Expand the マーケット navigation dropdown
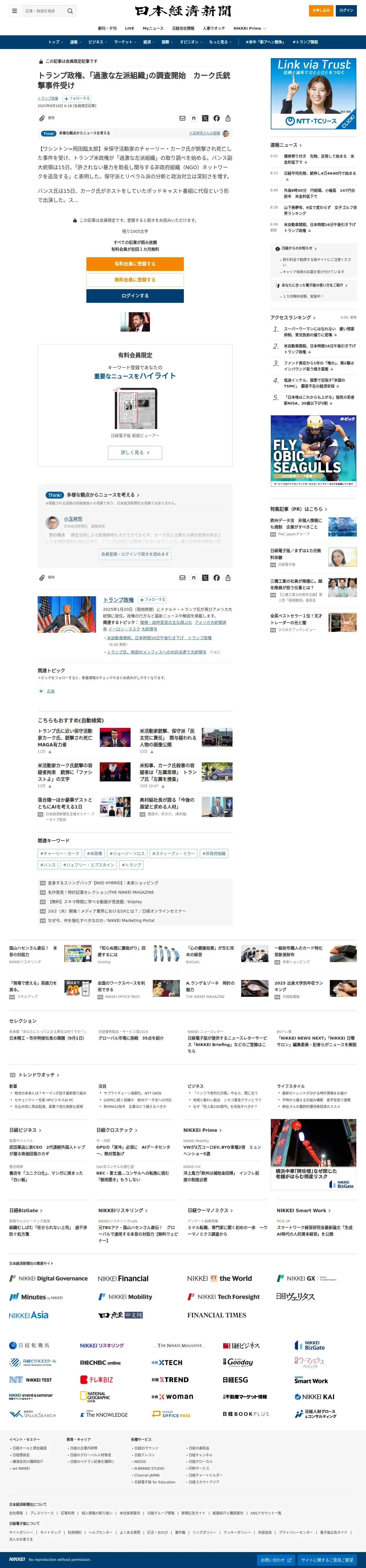Viewport: 366px width, 1568px height. tap(125, 42)
